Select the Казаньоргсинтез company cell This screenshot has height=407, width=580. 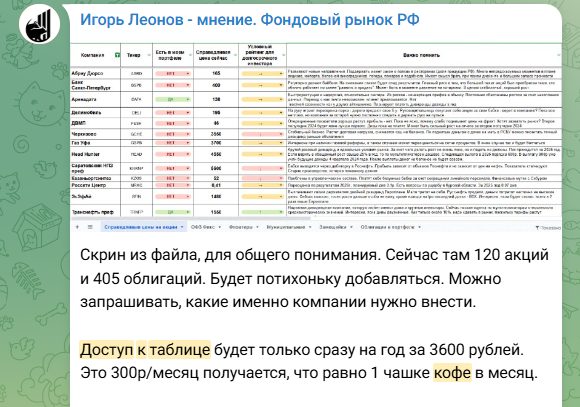click(x=95, y=178)
